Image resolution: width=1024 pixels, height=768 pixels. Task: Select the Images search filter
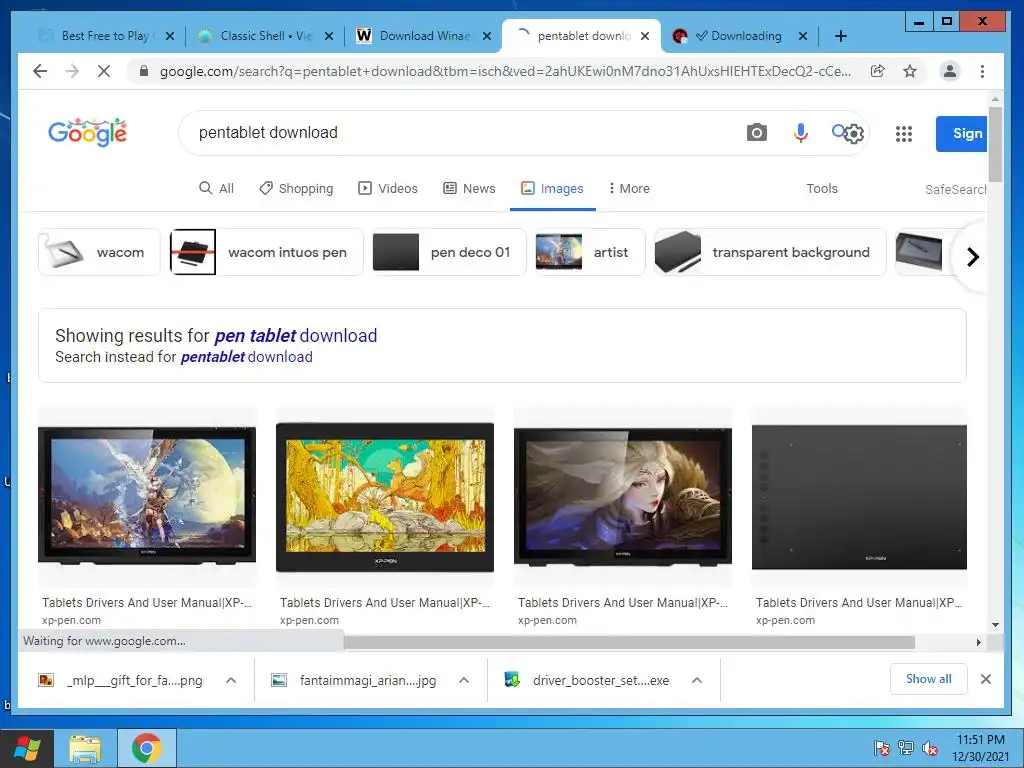pyautogui.click(x=552, y=189)
